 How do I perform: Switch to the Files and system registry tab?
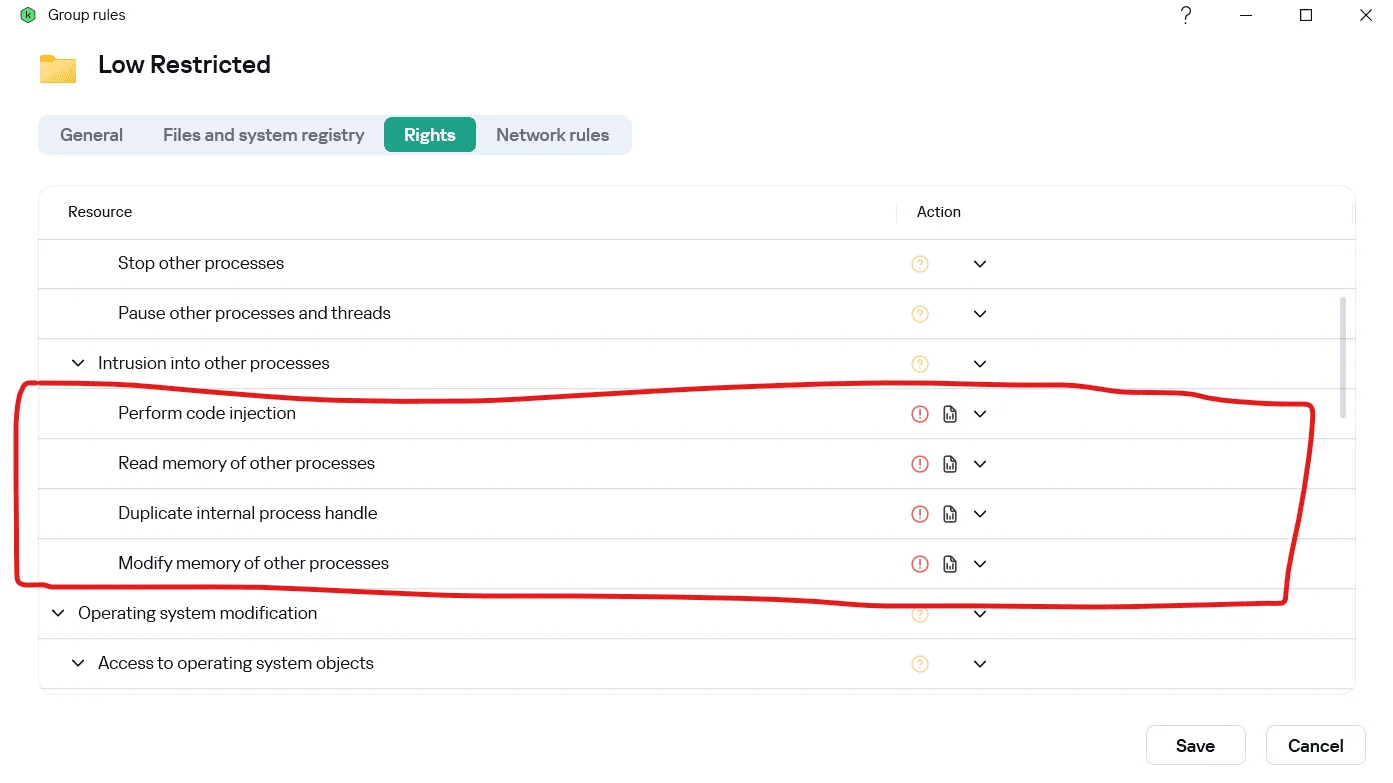point(263,135)
